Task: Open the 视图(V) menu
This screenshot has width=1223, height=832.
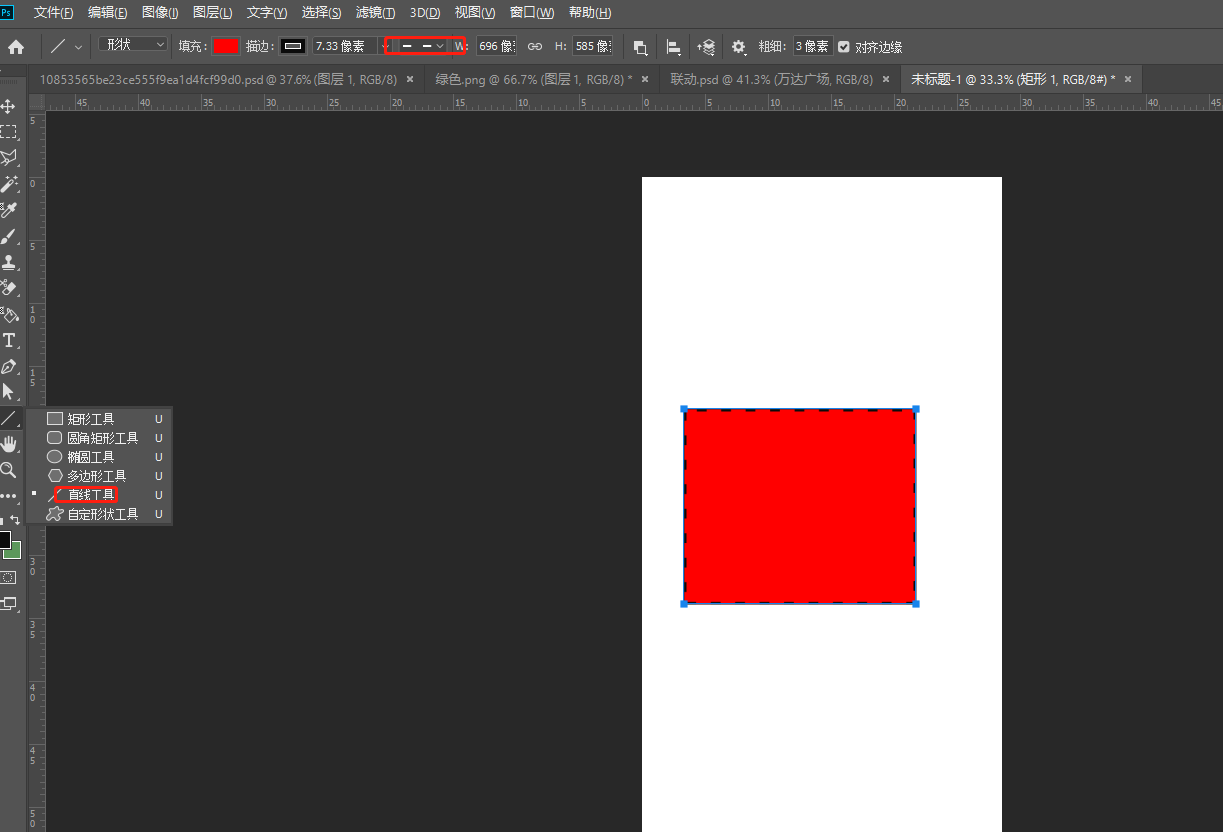Action: point(475,13)
